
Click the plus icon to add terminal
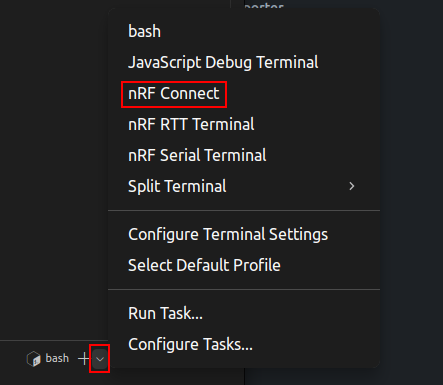point(84,359)
